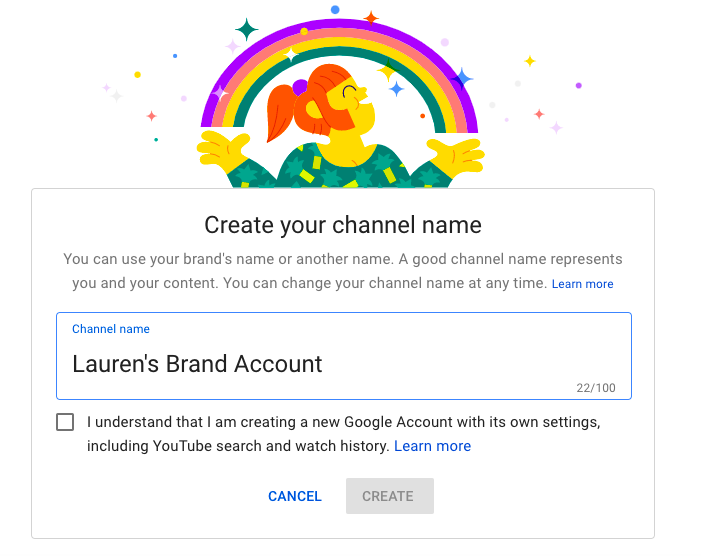Click the 'Create your channel name' heading
Image resolution: width=701 pixels, height=556 pixels.
coord(343,225)
